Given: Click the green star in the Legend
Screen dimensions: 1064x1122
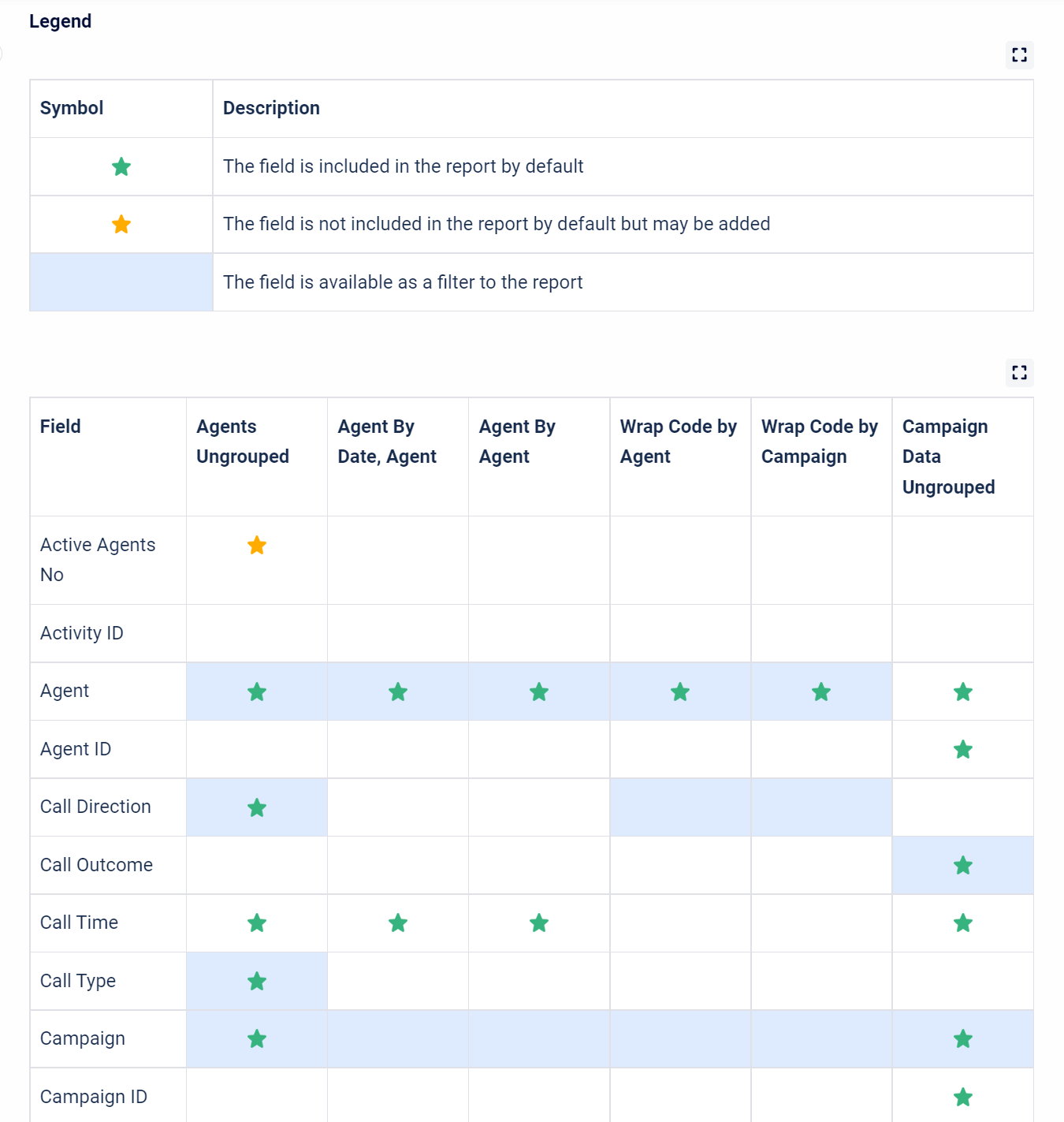Looking at the screenshot, I should pos(121,167).
